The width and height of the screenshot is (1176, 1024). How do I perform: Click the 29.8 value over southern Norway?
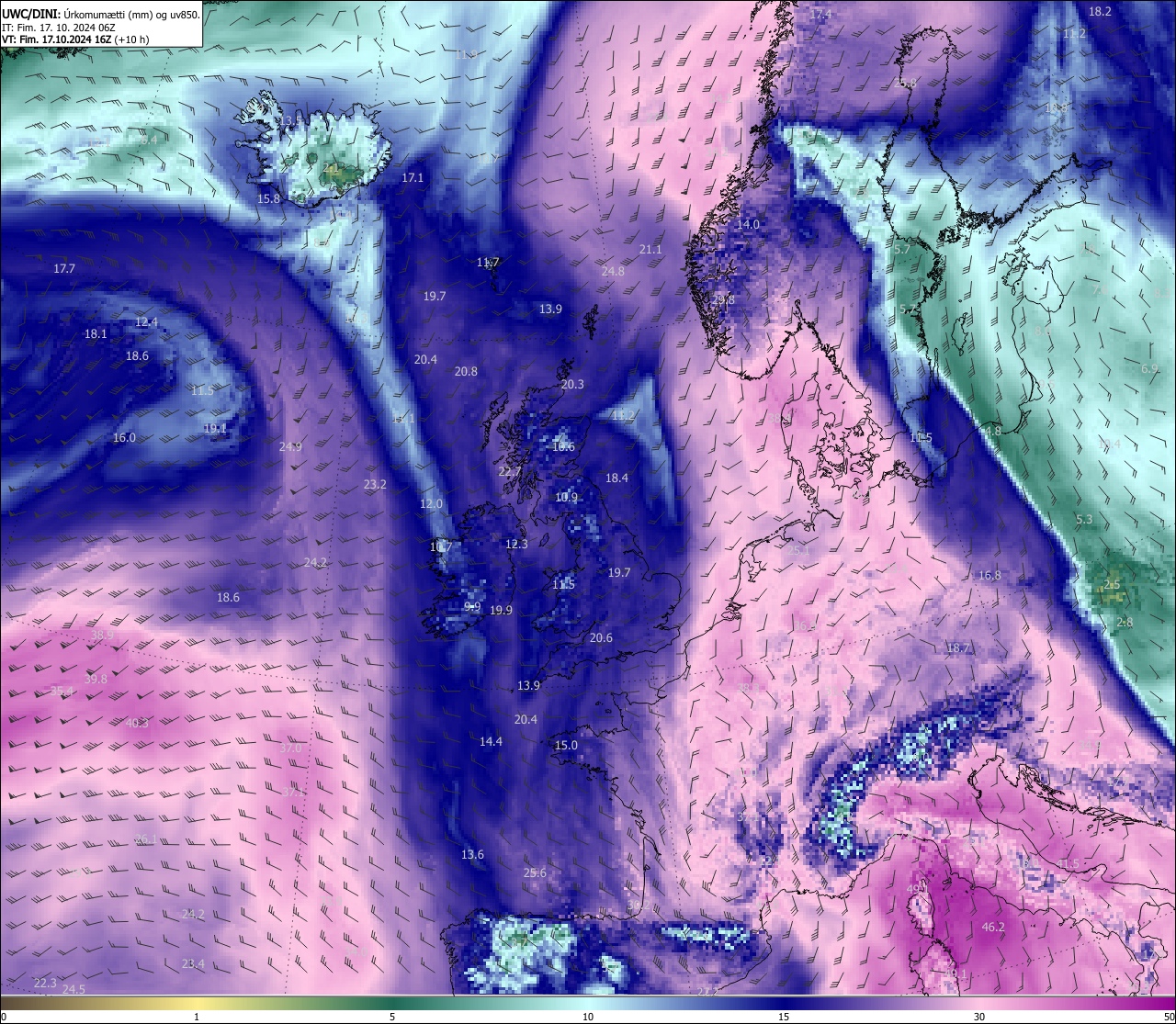pyautogui.click(x=723, y=299)
